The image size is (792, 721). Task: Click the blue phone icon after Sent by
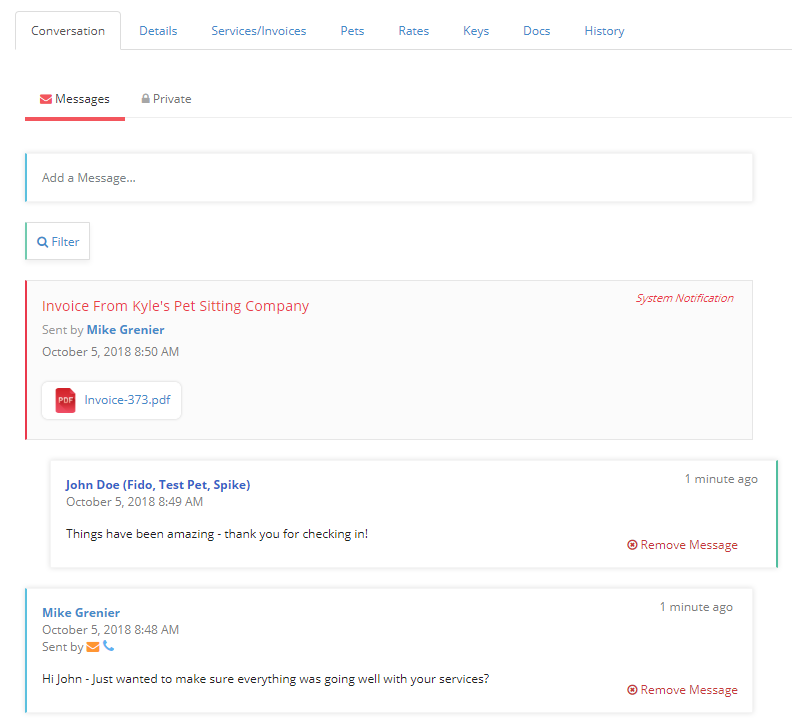(x=108, y=646)
